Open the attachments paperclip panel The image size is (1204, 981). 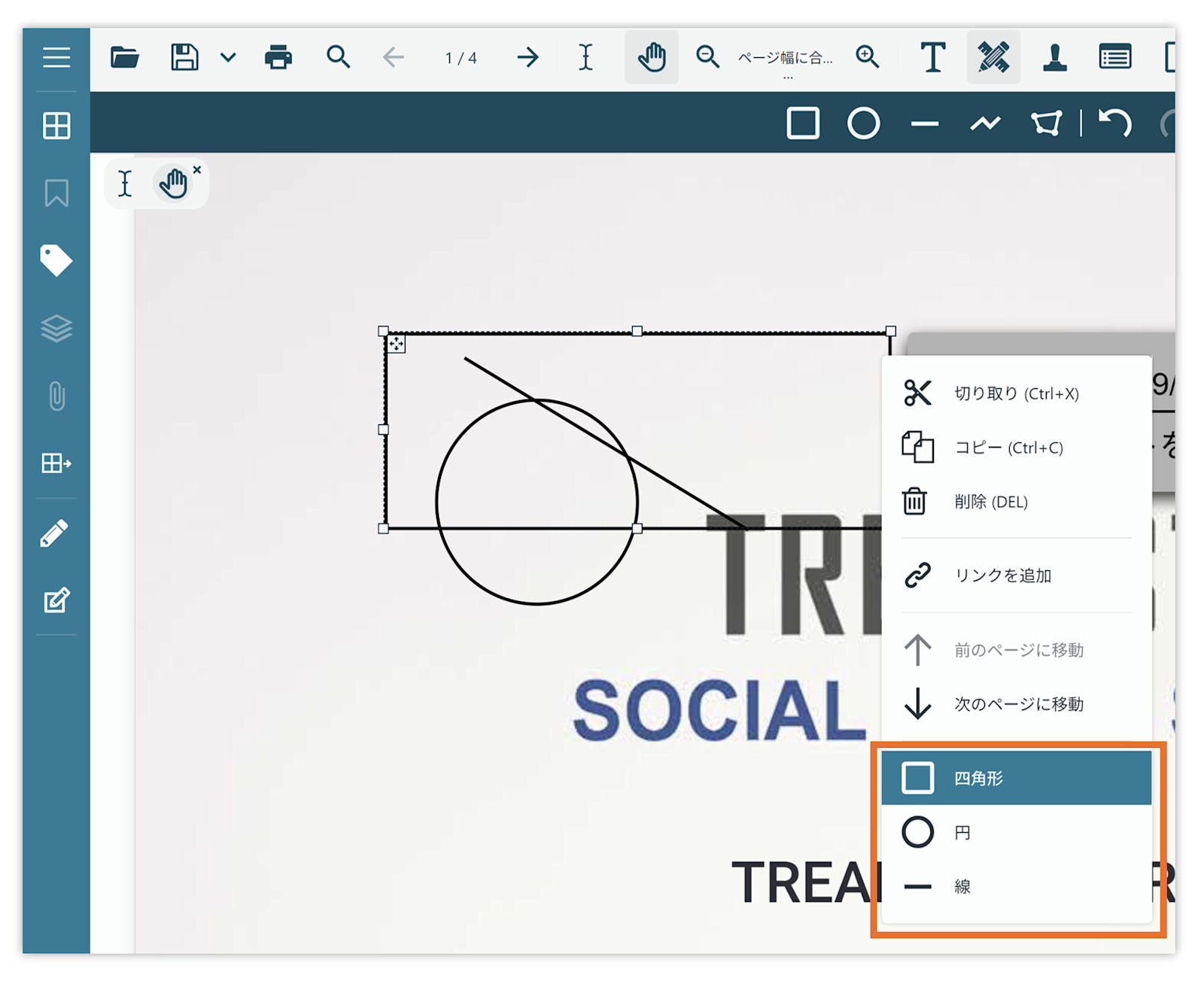point(56,396)
